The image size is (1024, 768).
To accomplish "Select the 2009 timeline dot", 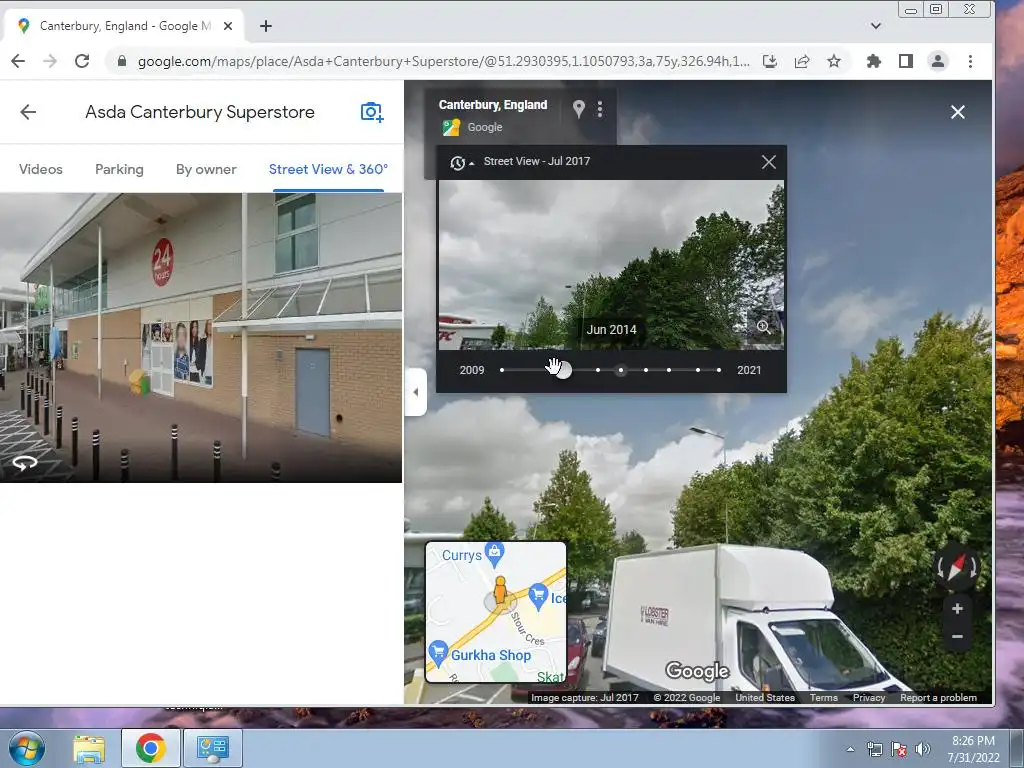I will [502, 370].
